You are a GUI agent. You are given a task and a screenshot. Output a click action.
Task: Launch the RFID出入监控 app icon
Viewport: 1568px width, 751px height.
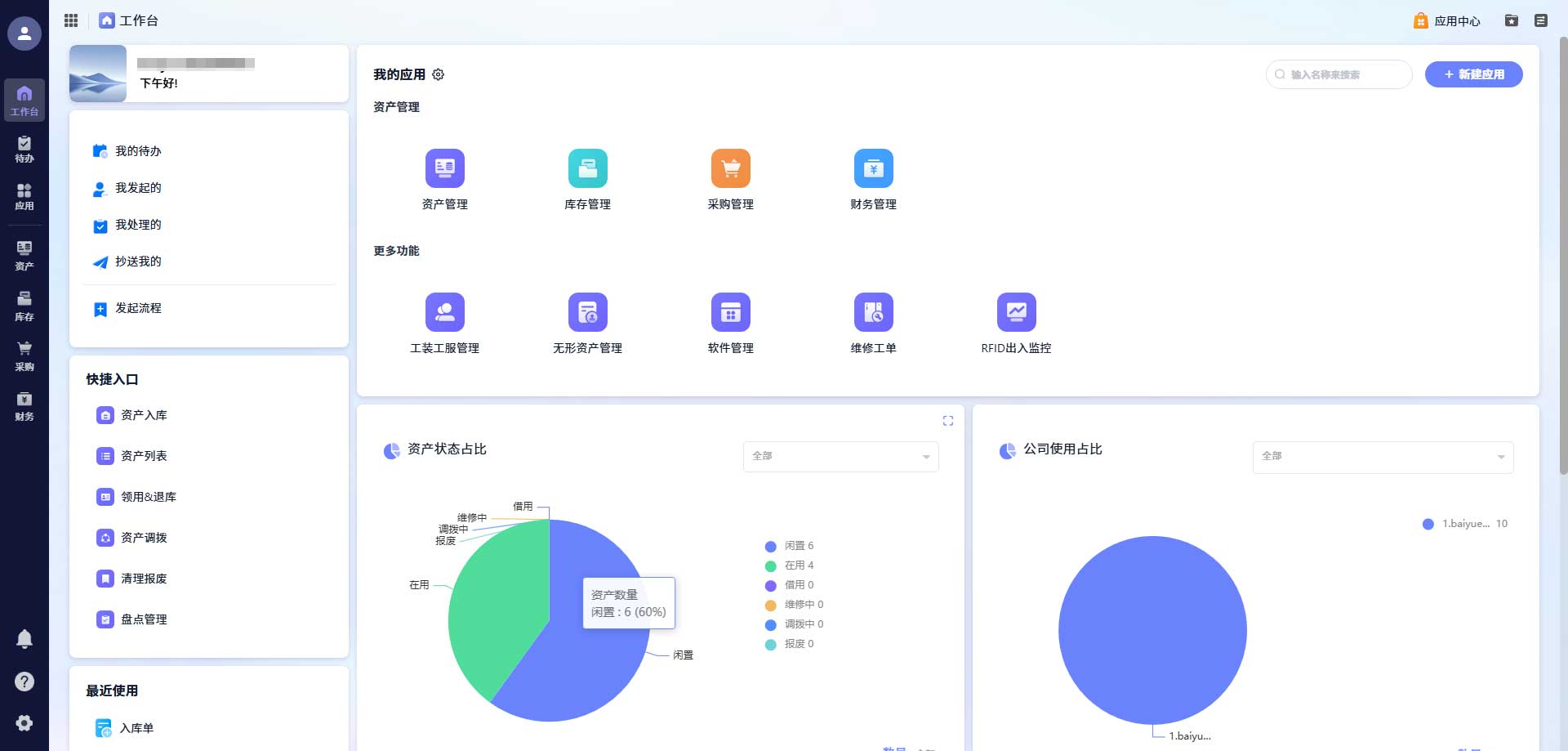point(1017,312)
